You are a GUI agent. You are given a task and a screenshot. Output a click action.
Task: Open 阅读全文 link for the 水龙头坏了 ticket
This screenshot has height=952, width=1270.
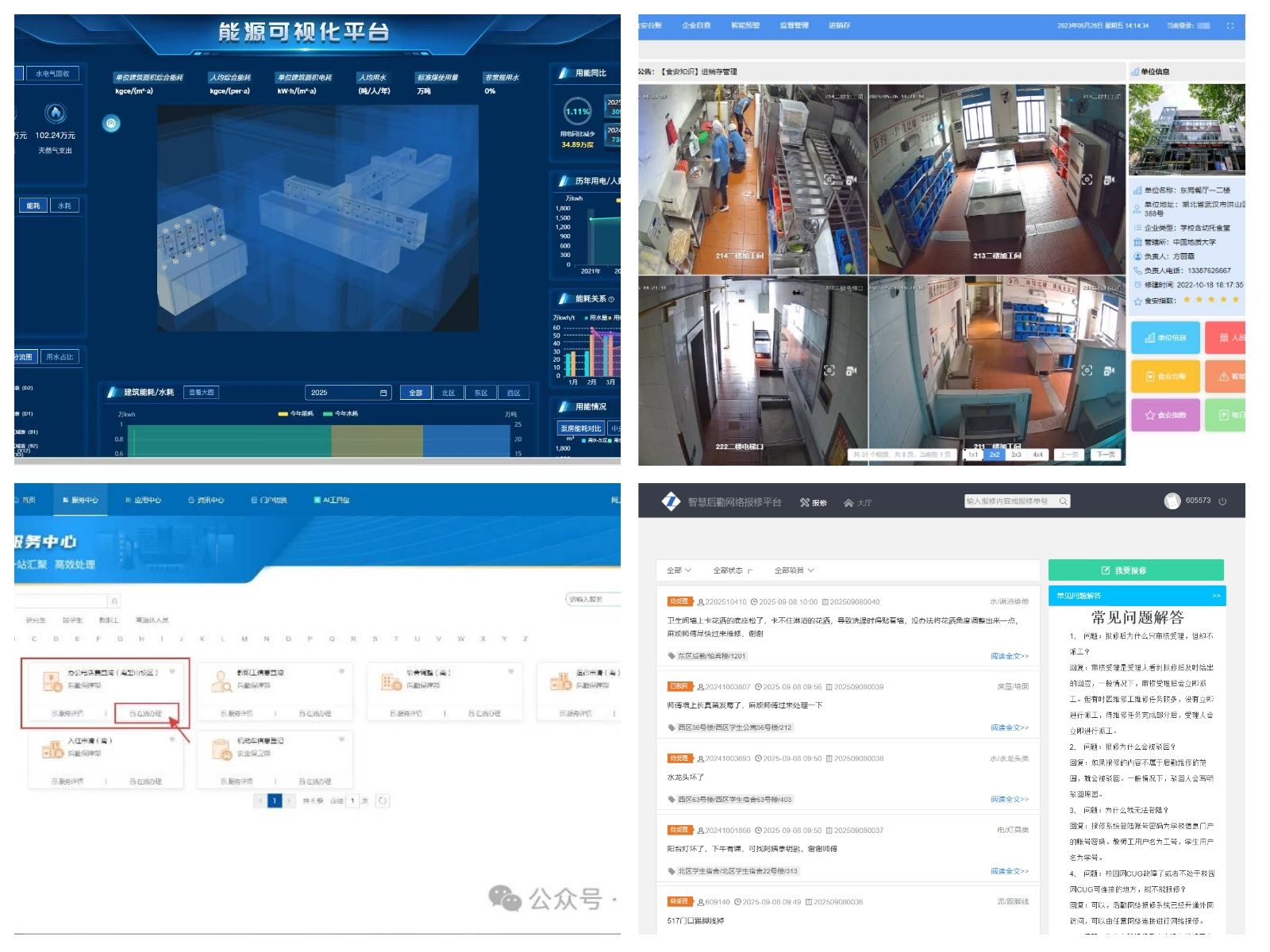coord(1009,800)
